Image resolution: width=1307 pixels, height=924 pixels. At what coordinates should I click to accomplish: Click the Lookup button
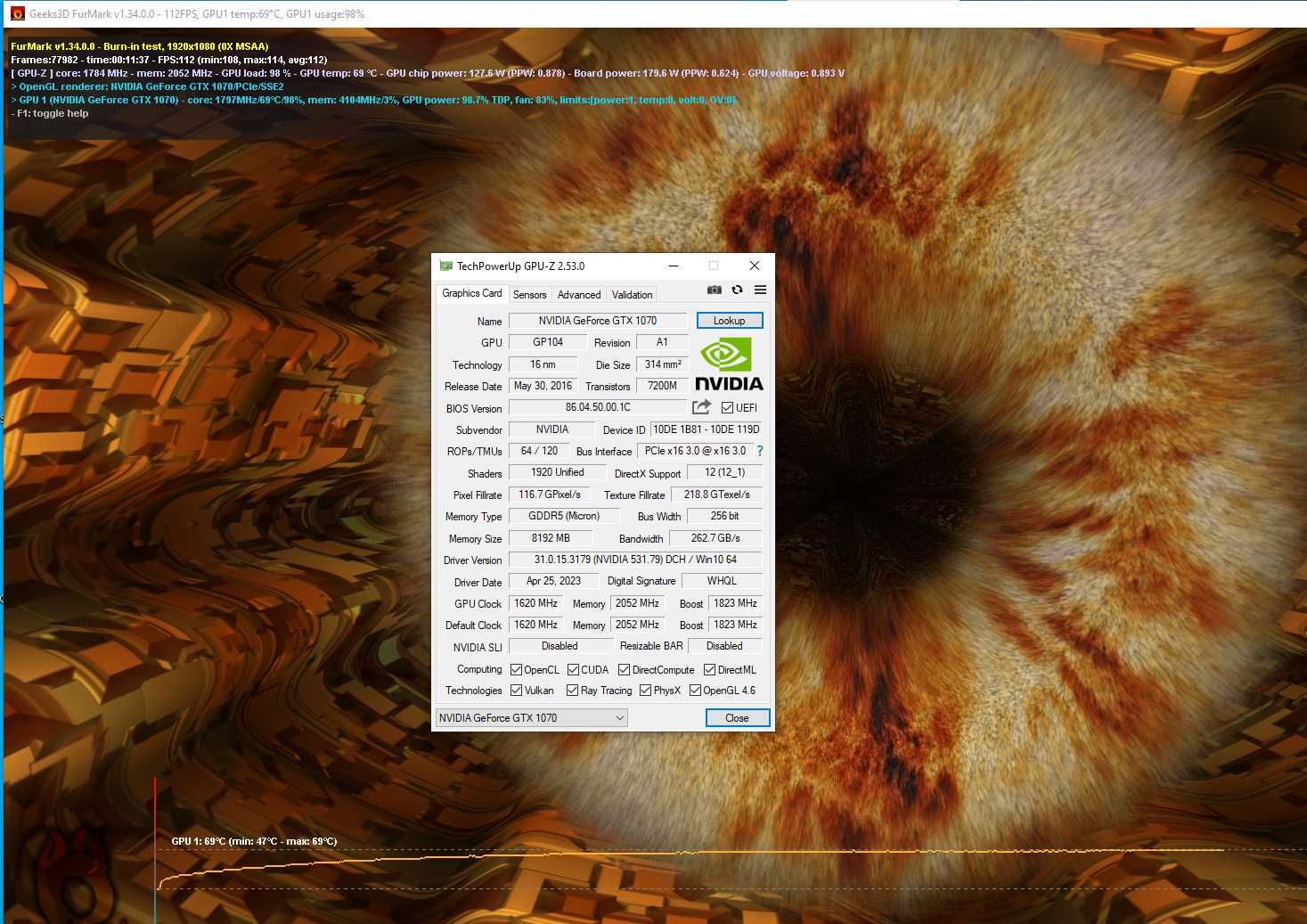pyautogui.click(x=729, y=321)
